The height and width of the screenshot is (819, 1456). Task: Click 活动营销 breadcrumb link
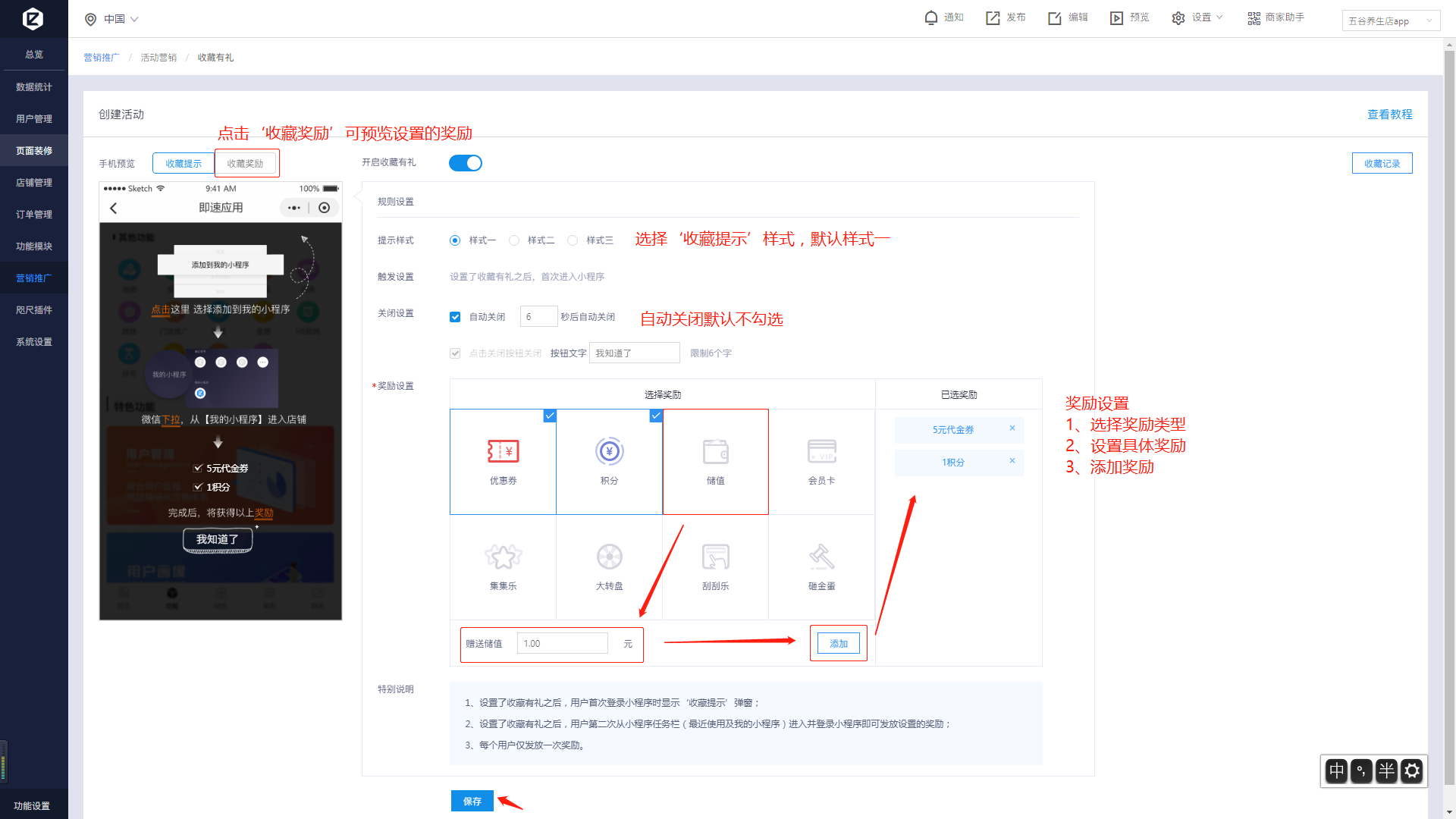click(x=158, y=58)
